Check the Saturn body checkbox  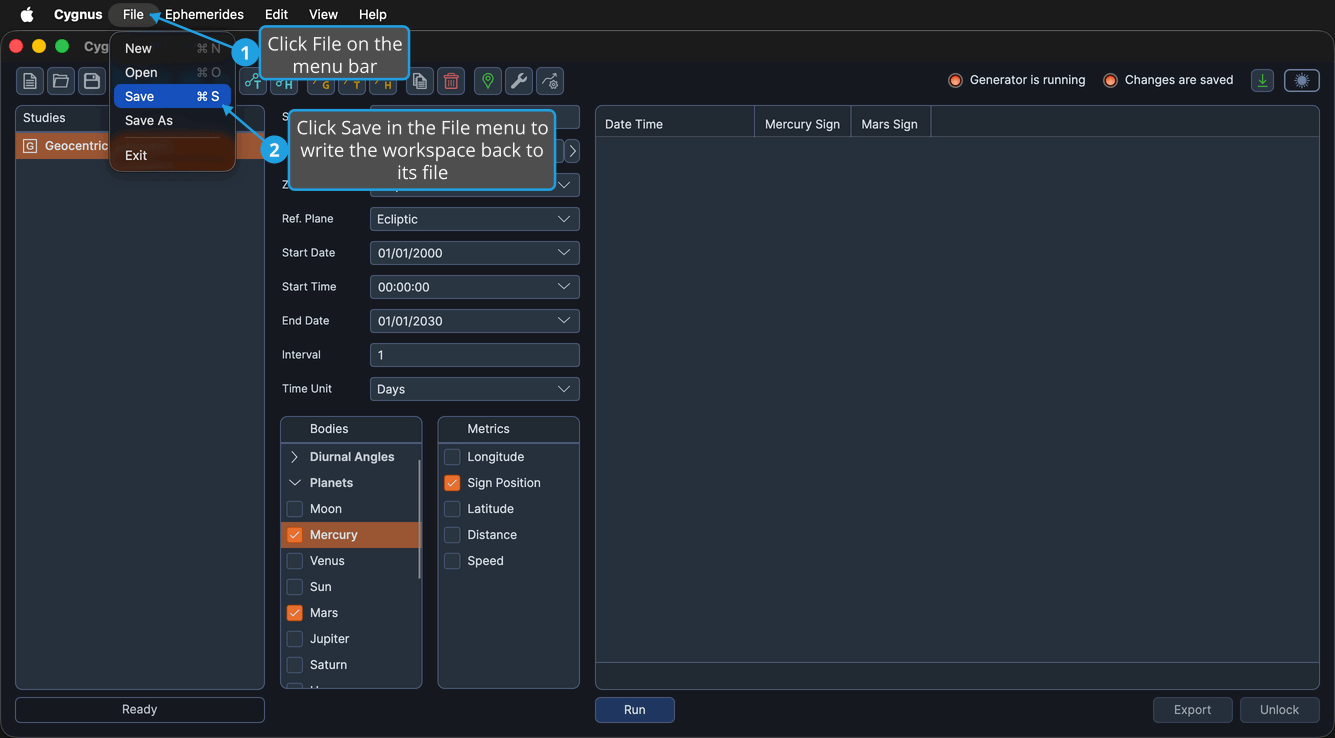tap(295, 665)
